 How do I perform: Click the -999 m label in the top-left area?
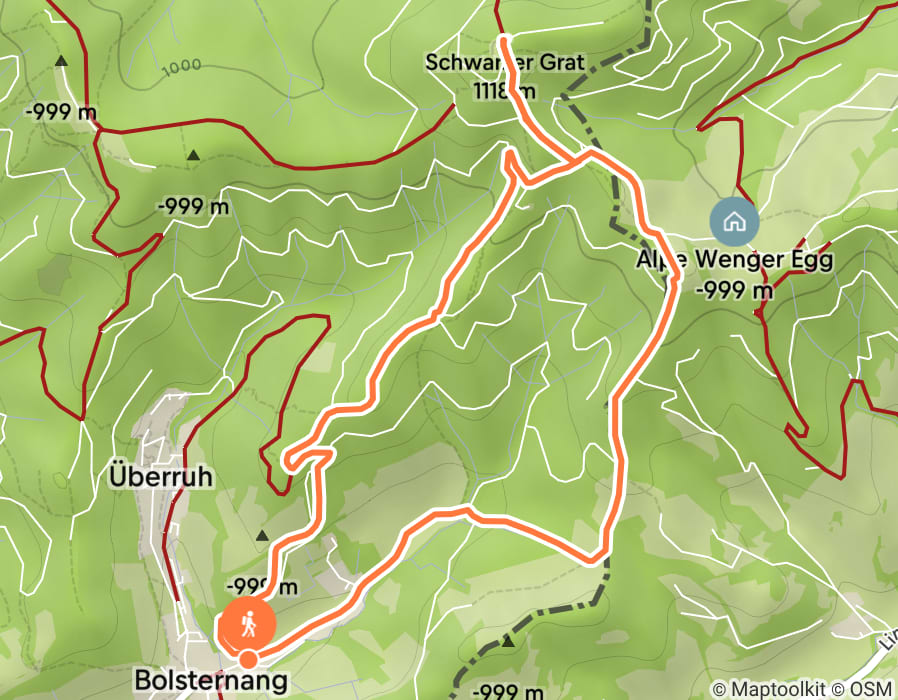[61, 112]
